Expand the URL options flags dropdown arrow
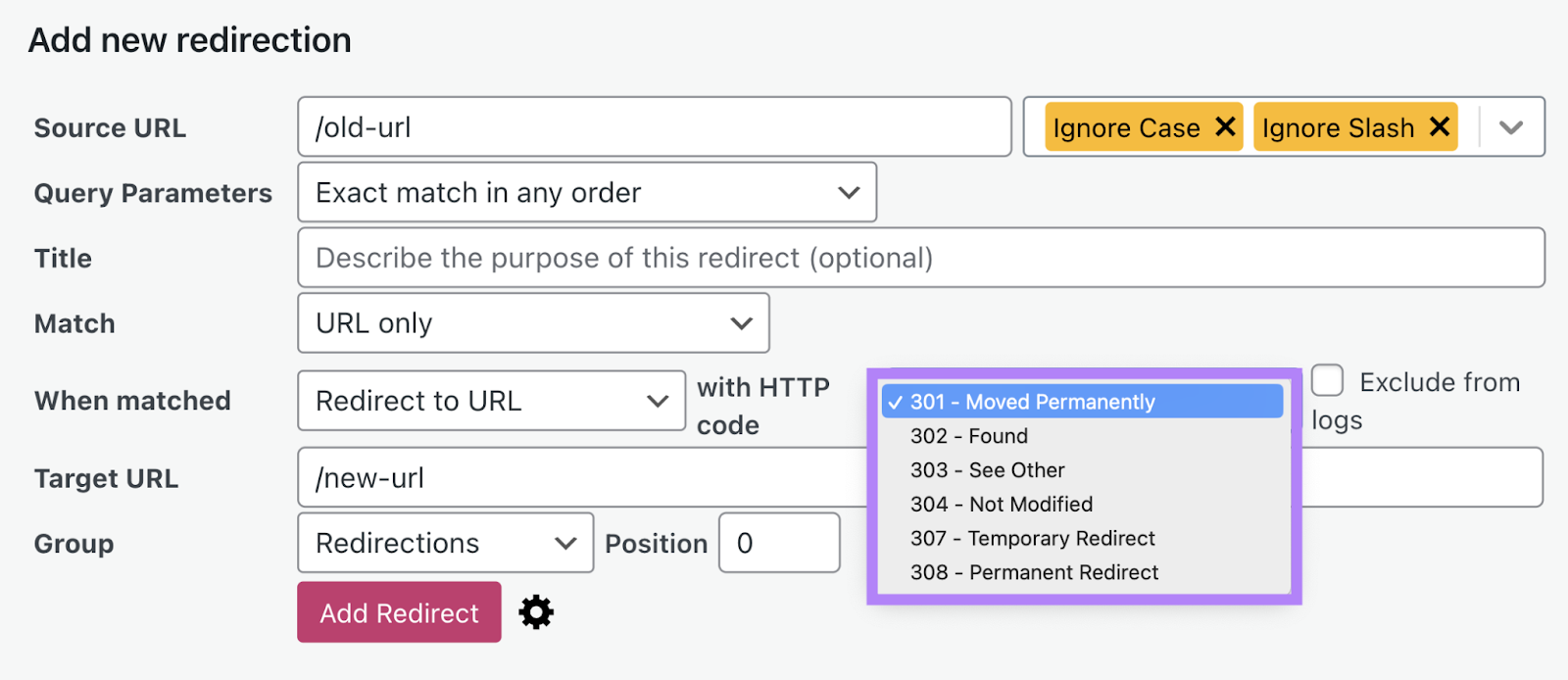The width and height of the screenshot is (1568, 680). point(1511,127)
